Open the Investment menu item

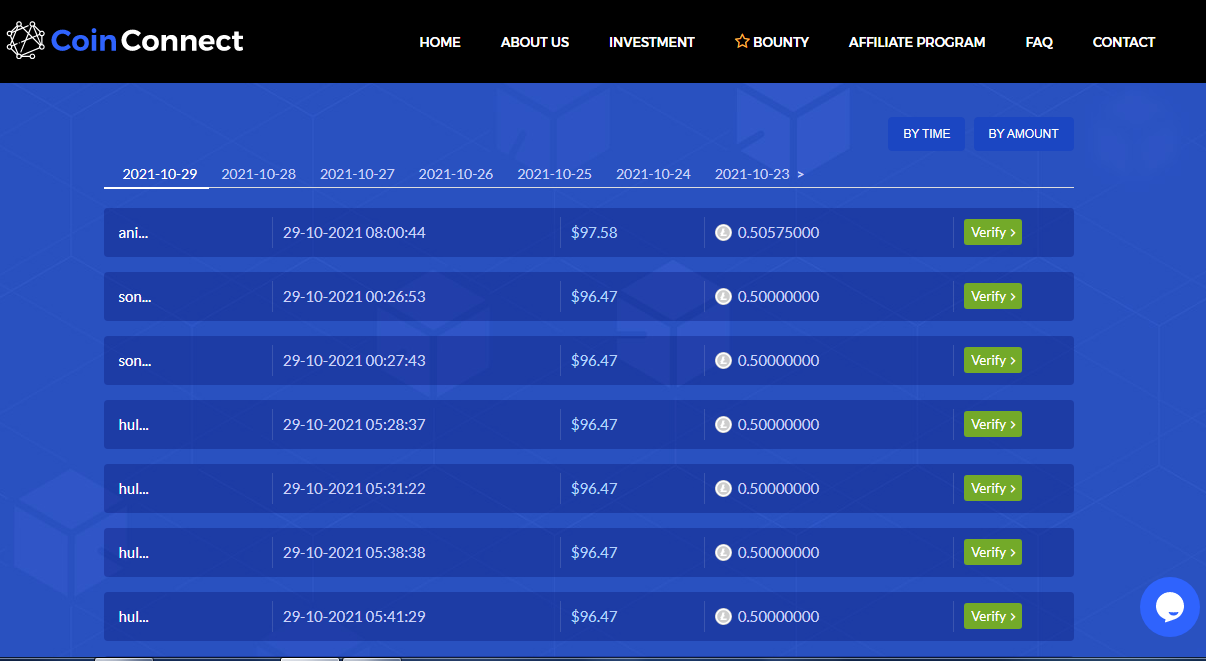pyautogui.click(x=652, y=42)
